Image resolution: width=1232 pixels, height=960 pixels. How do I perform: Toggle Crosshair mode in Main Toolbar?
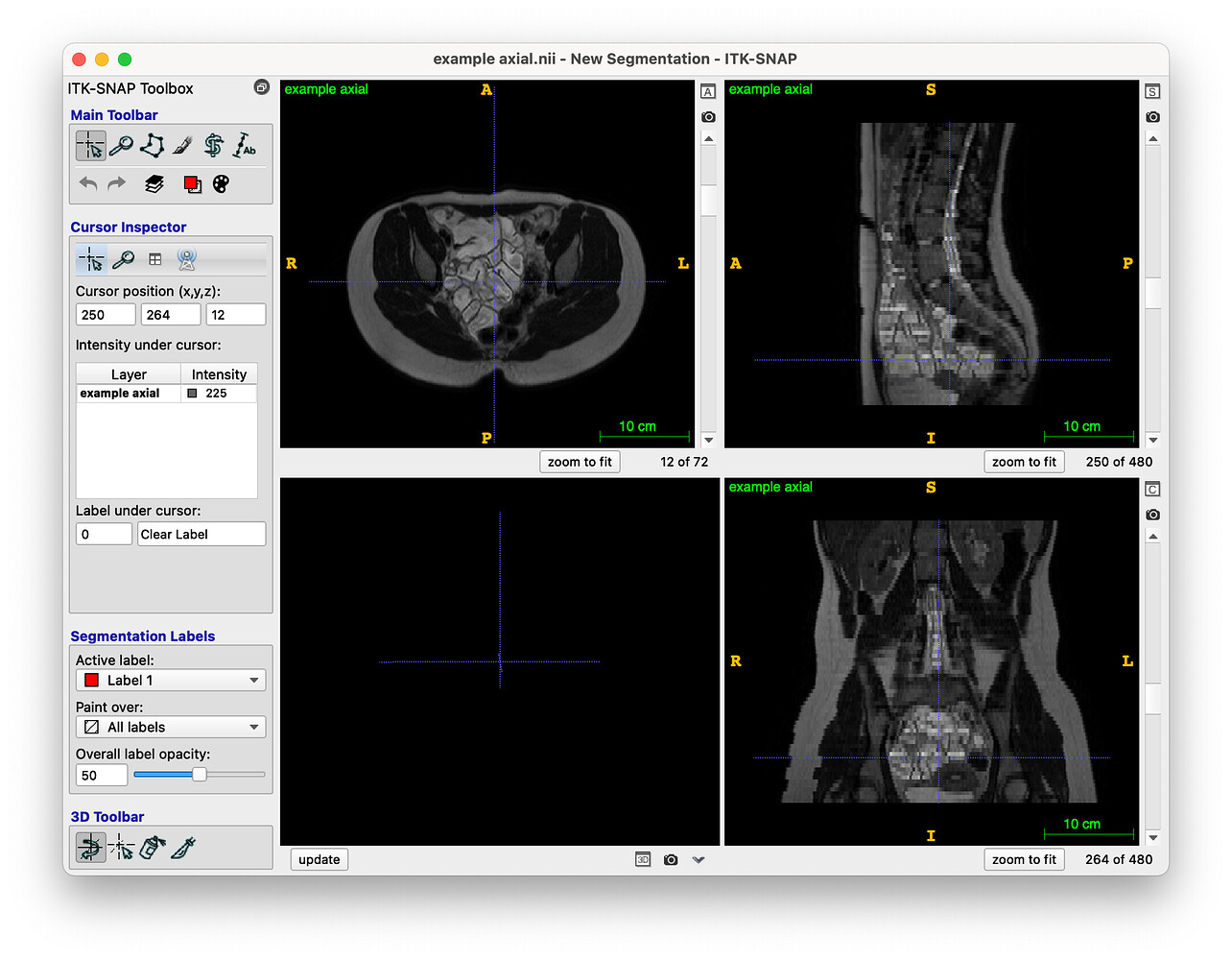90,146
